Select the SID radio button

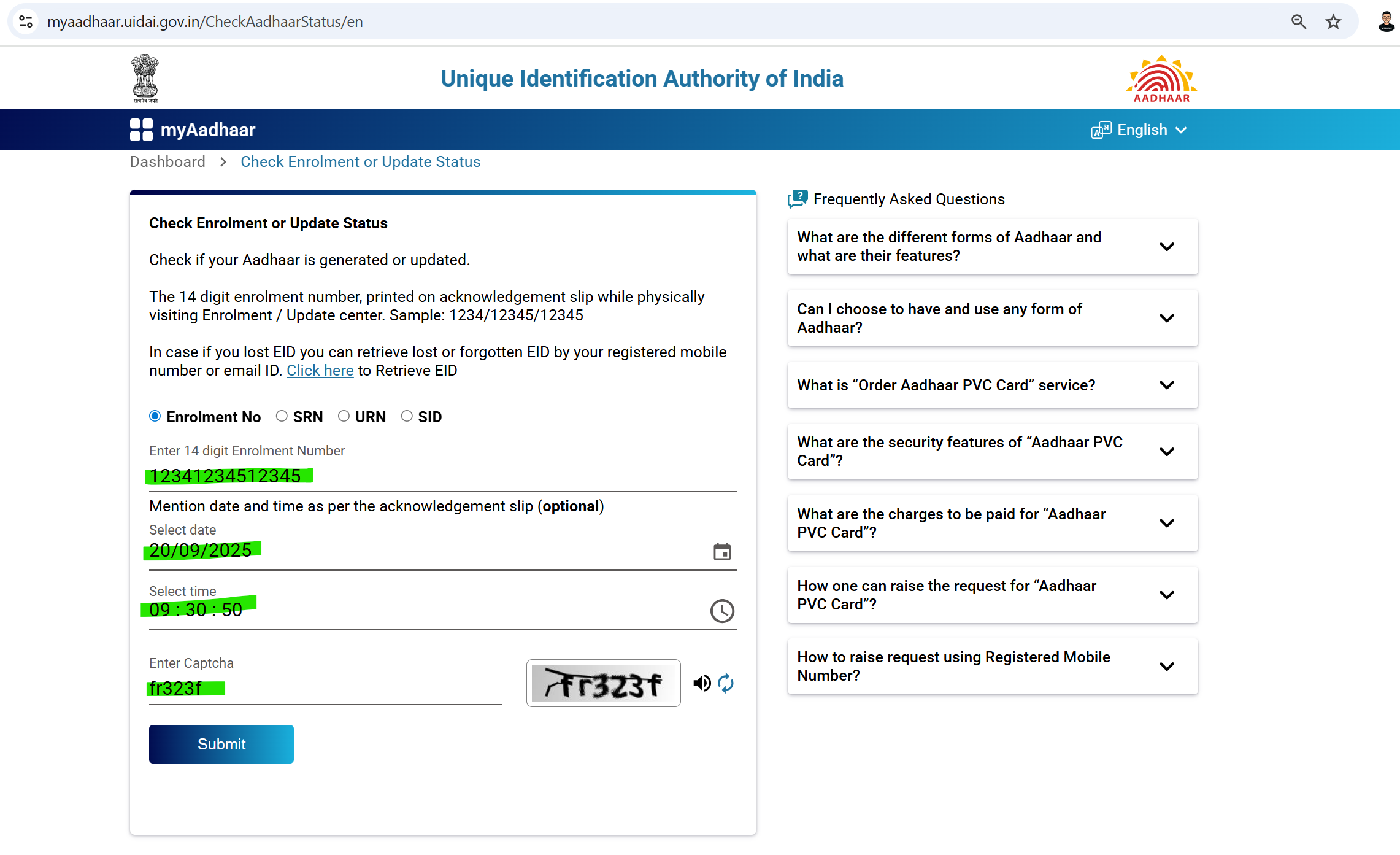point(407,416)
